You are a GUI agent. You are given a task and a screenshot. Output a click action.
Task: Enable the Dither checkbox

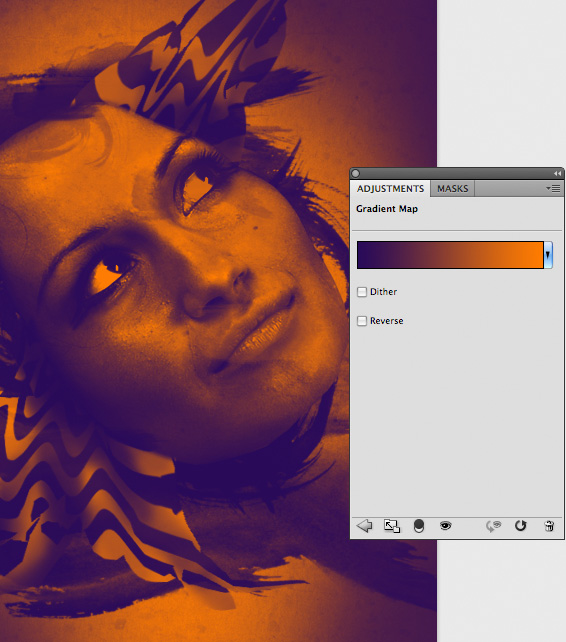coord(362,292)
